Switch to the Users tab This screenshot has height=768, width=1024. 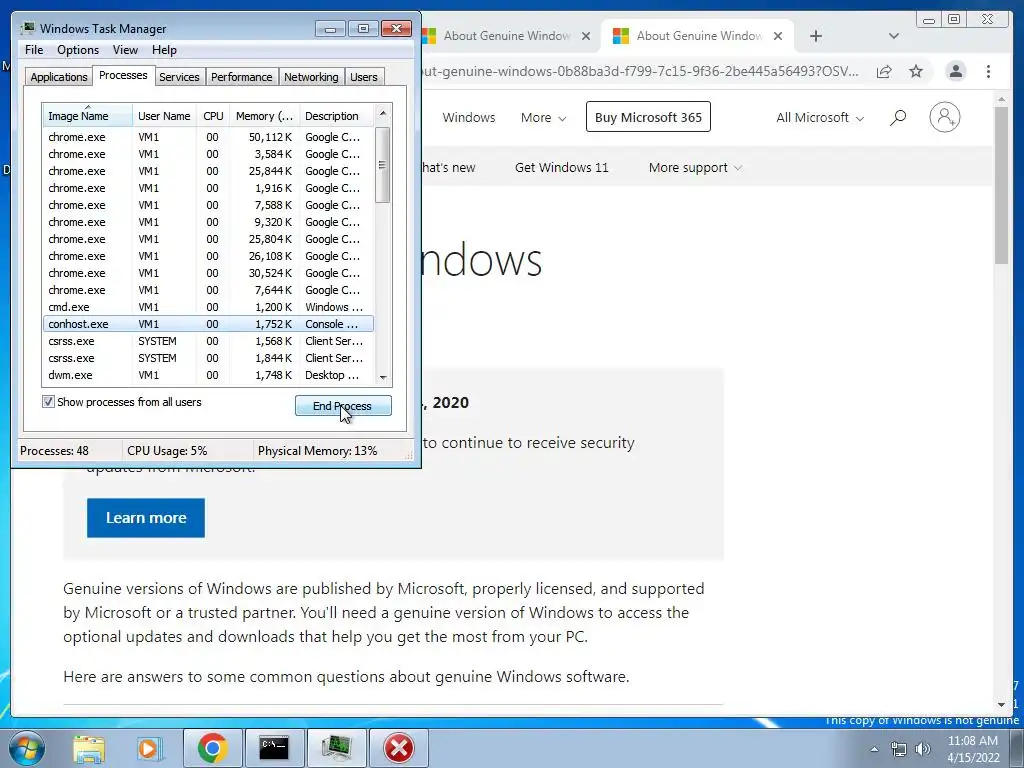pos(363,77)
